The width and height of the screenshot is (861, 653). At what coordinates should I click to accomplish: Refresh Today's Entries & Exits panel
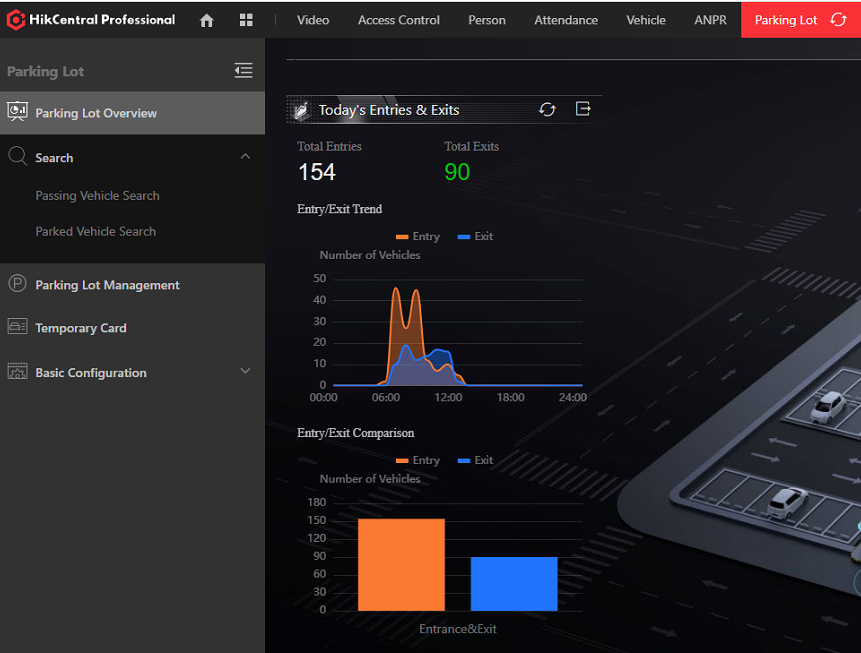click(x=547, y=110)
